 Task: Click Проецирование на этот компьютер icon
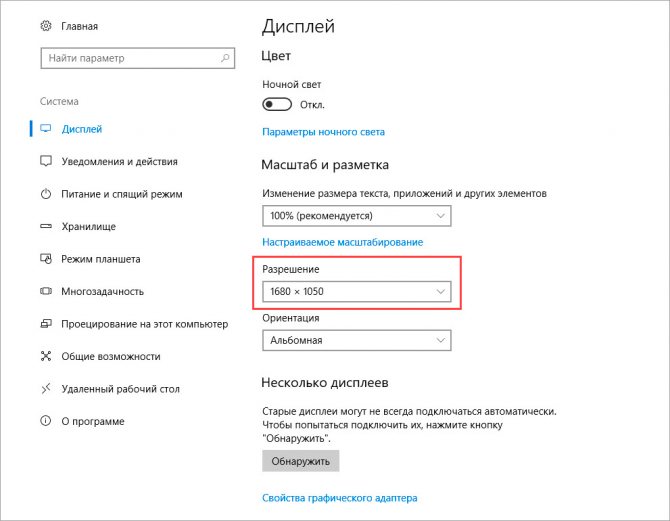tap(46, 324)
